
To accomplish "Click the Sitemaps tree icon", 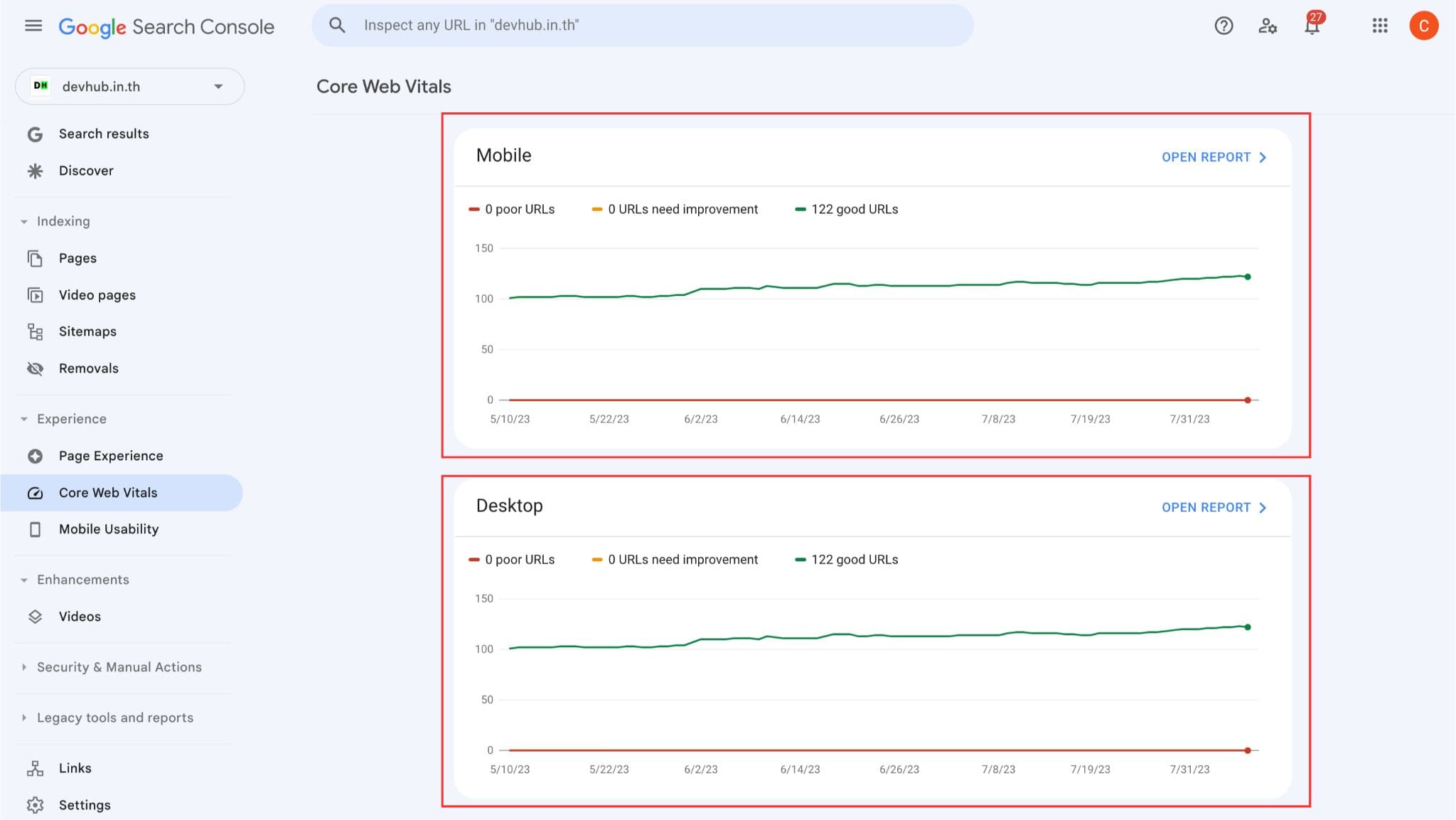I will click(35, 331).
